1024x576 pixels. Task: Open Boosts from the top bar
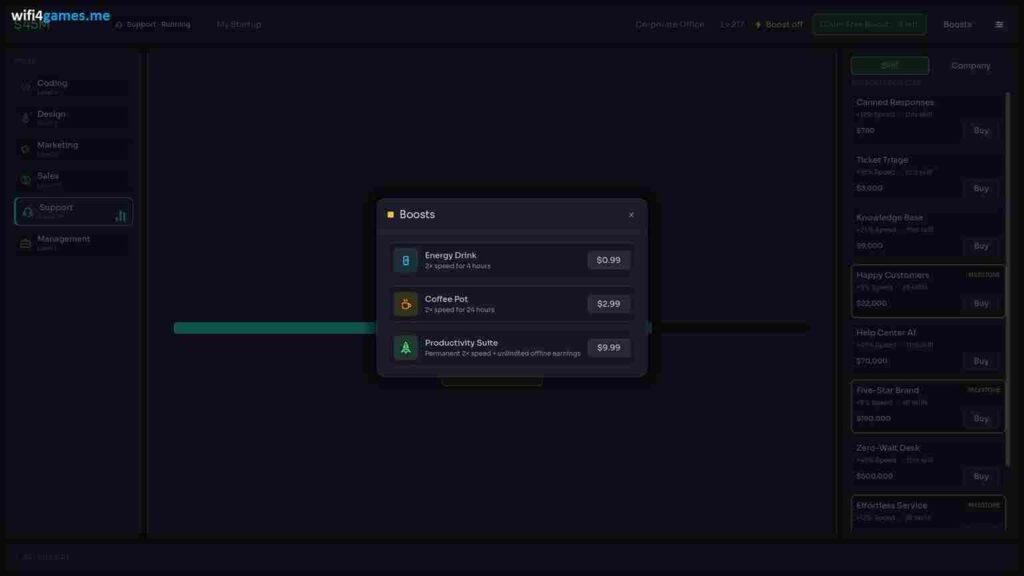point(957,25)
